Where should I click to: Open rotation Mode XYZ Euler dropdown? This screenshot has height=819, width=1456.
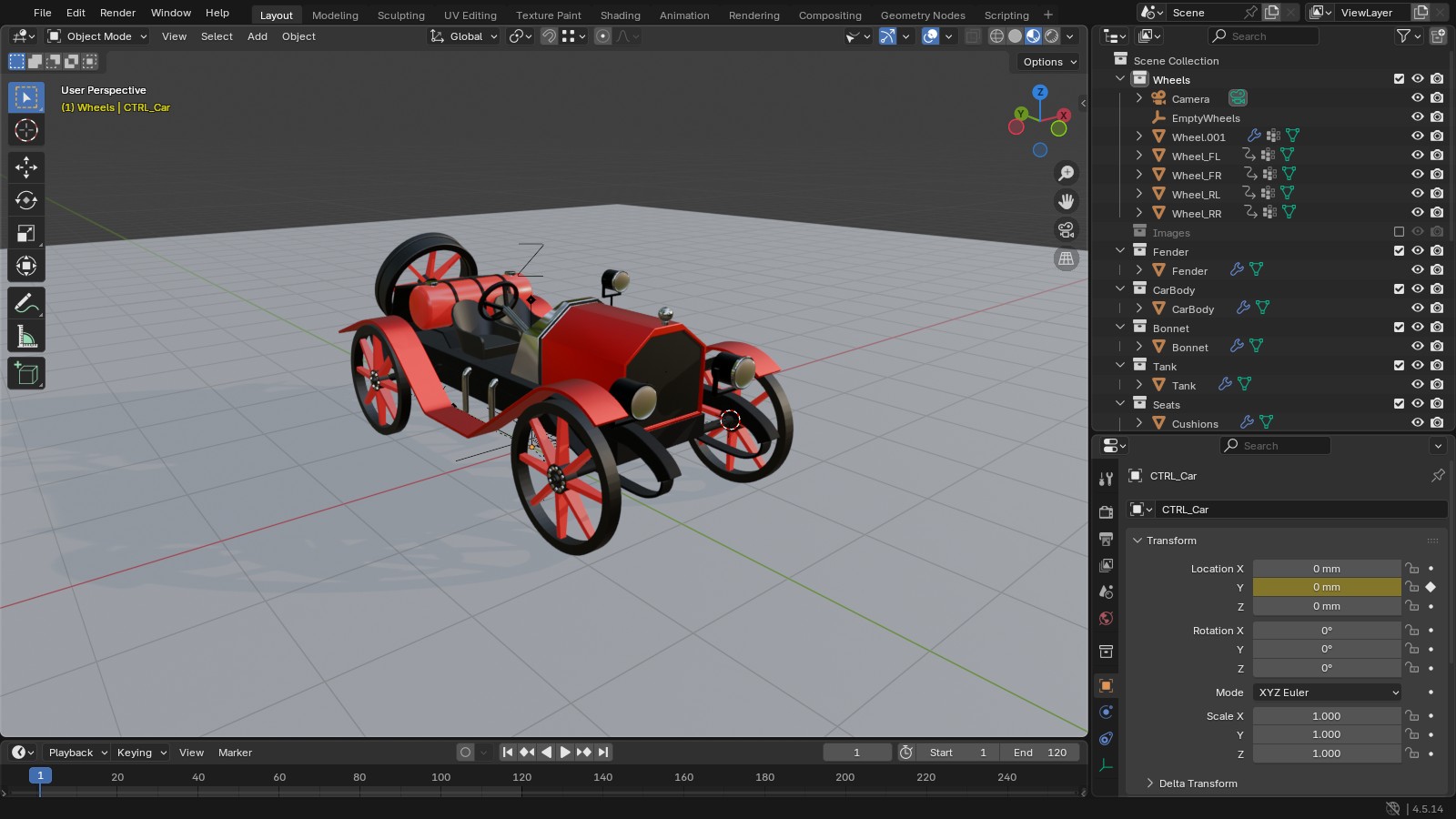click(1327, 693)
